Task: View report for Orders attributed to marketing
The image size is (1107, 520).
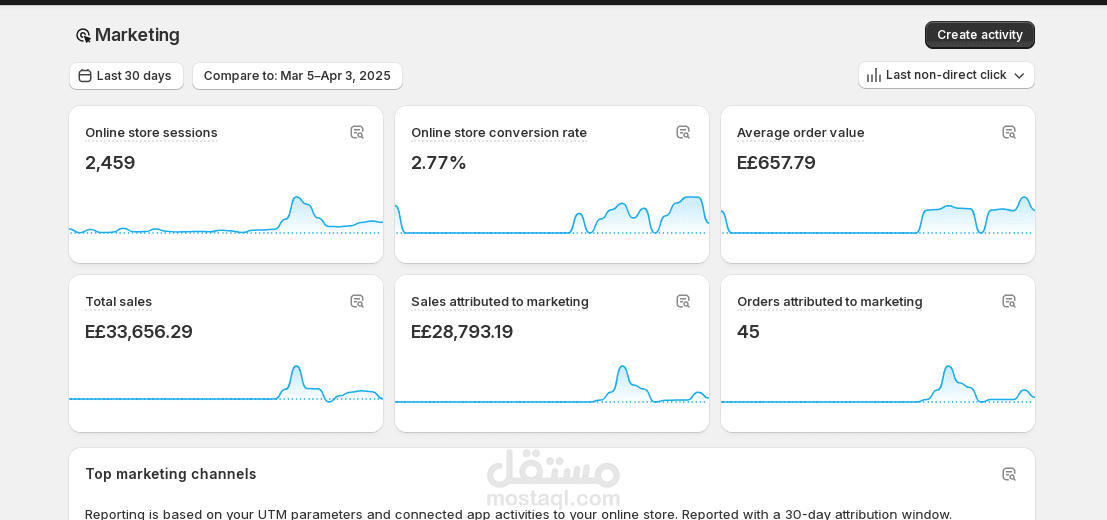Action: [1009, 301]
